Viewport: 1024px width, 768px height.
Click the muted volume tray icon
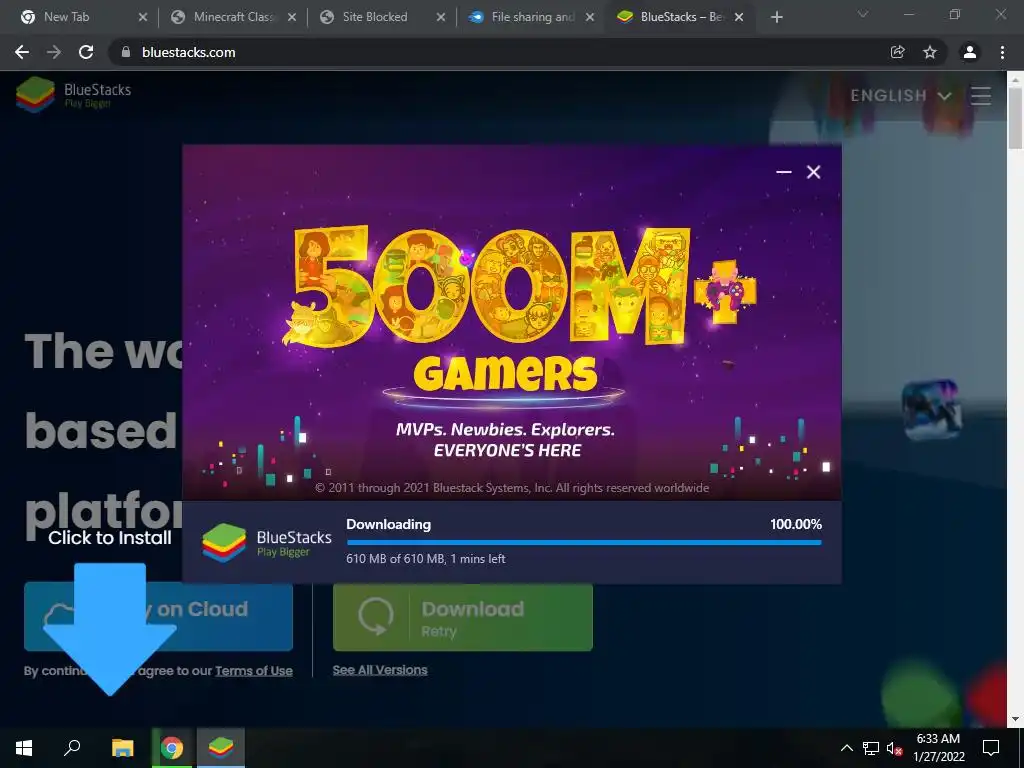(x=895, y=748)
